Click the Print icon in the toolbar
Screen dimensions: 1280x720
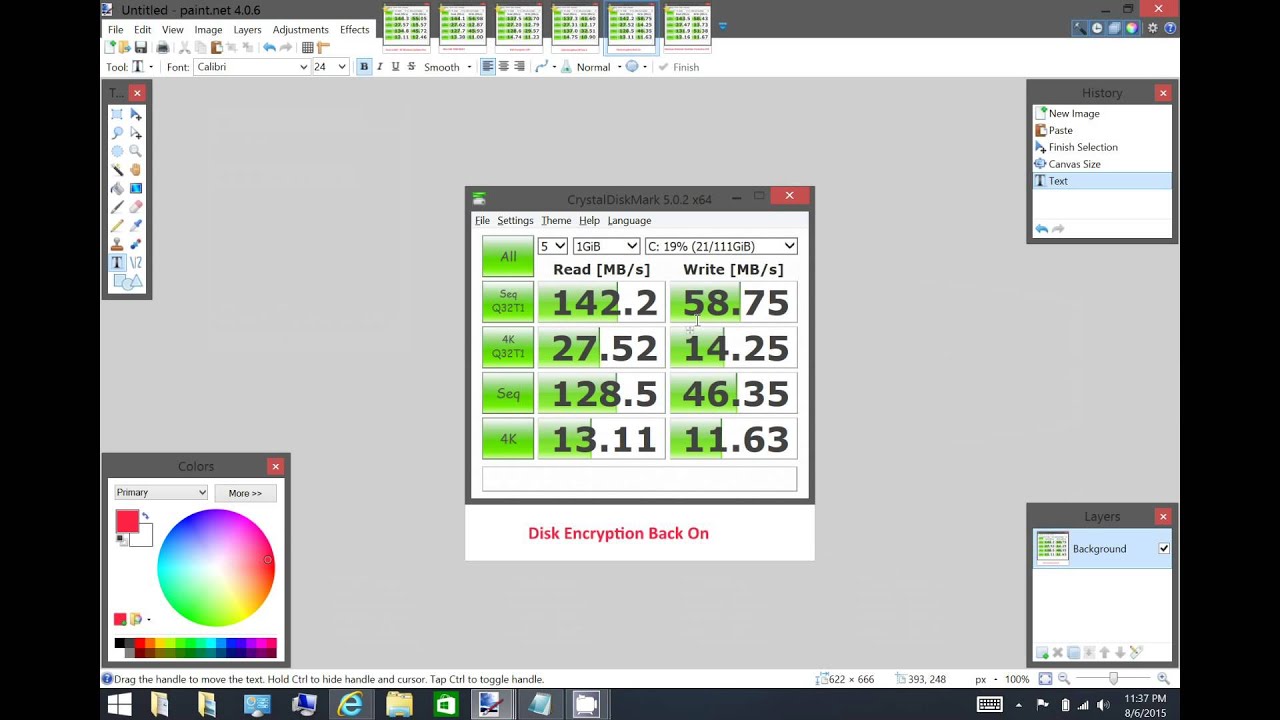(163, 47)
